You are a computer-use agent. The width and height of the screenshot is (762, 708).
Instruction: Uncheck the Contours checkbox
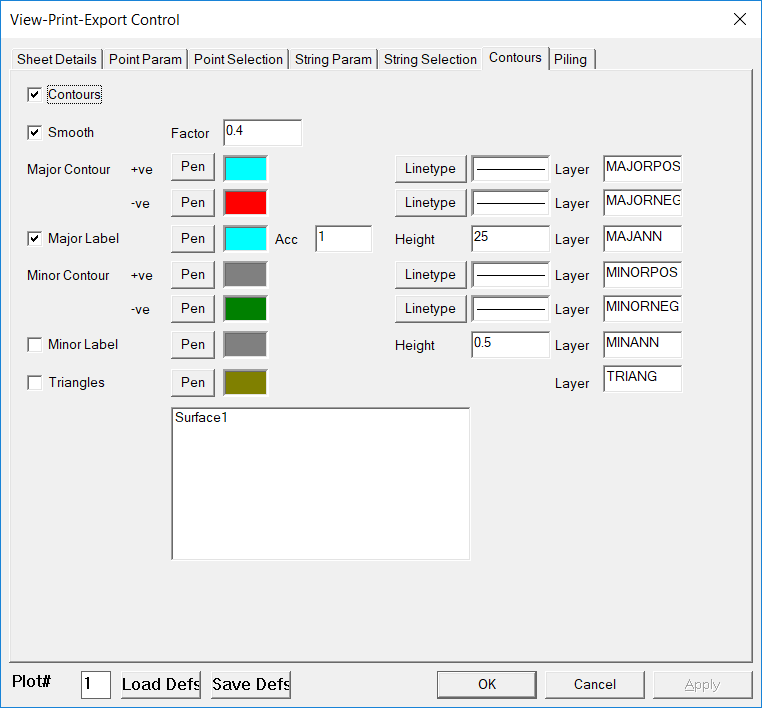coord(35,95)
